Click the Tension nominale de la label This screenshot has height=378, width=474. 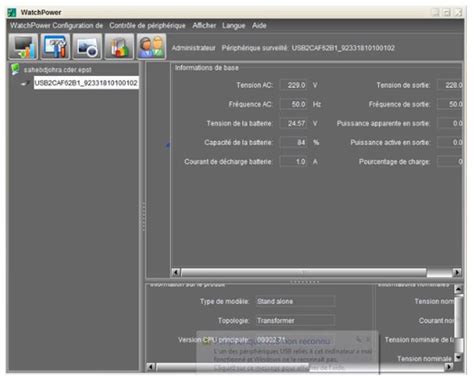point(420,340)
